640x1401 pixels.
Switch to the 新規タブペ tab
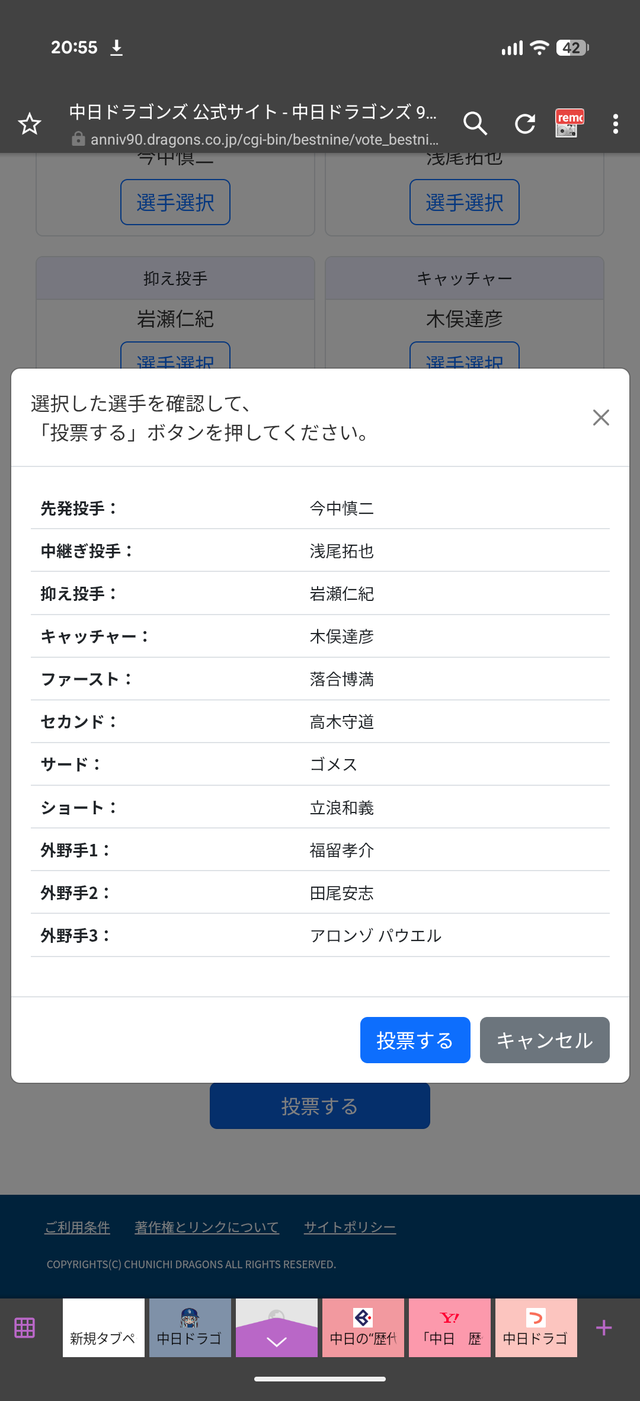point(104,1328)
